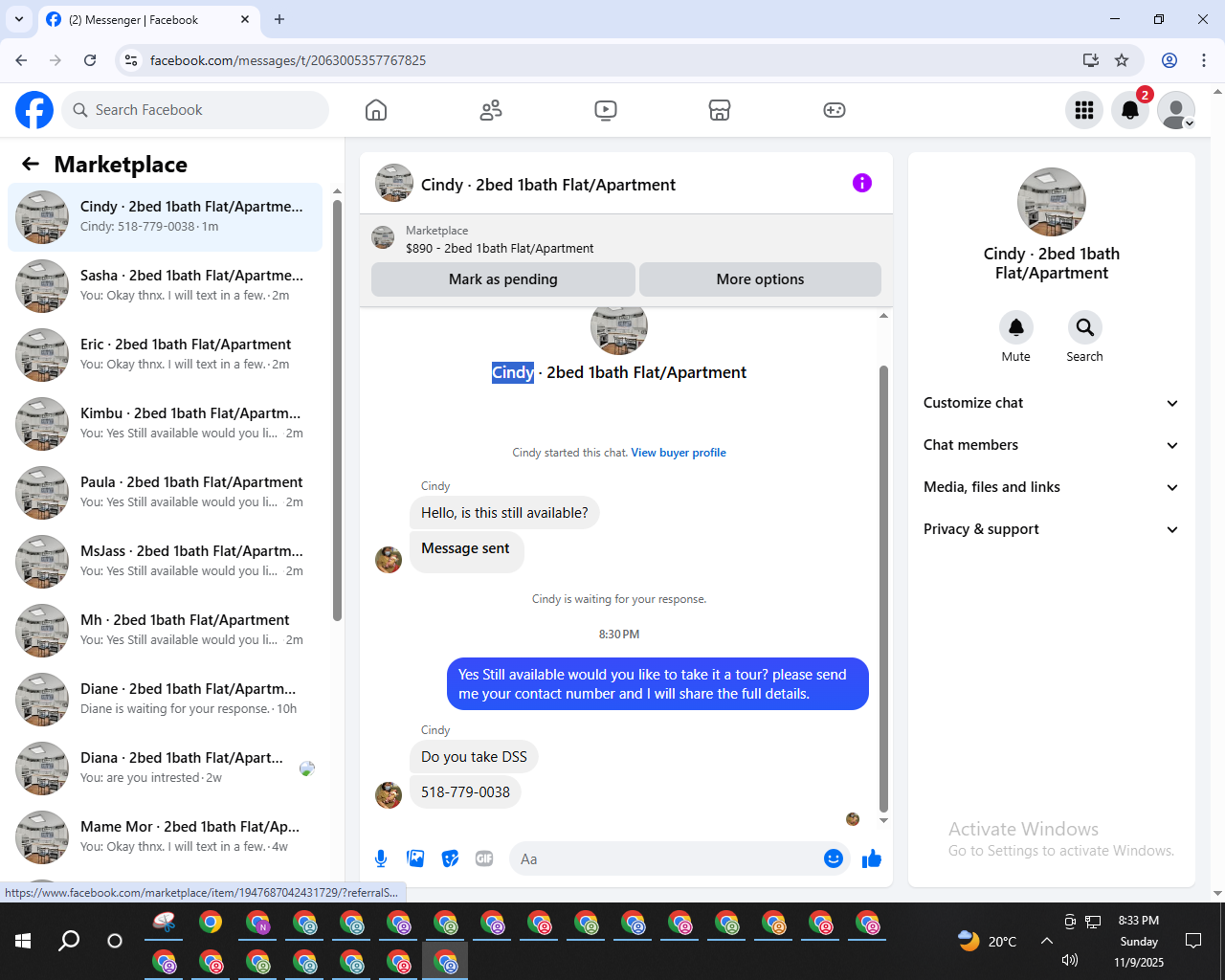Open the Marketplace storefront icon

(720, 110)
